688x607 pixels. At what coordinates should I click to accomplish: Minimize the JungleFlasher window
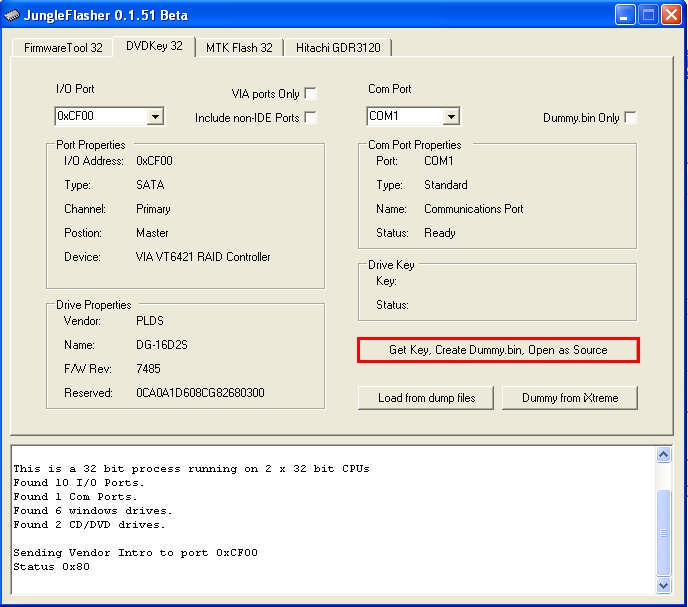624,15
